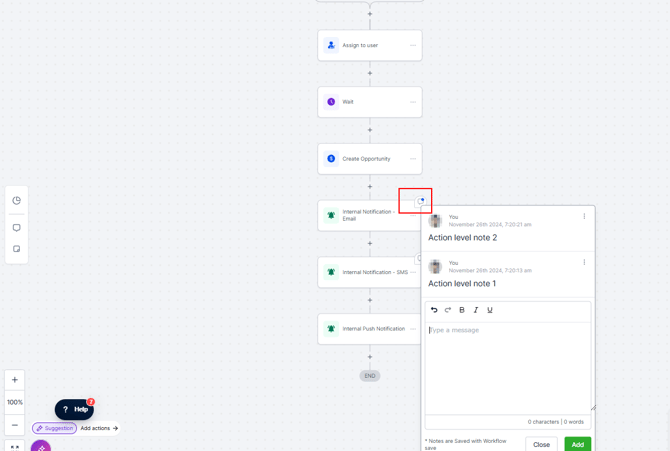Toggle bold formatting in note editor
The width and height of the screenshot is (670, 451).
[x=462, y=310]
